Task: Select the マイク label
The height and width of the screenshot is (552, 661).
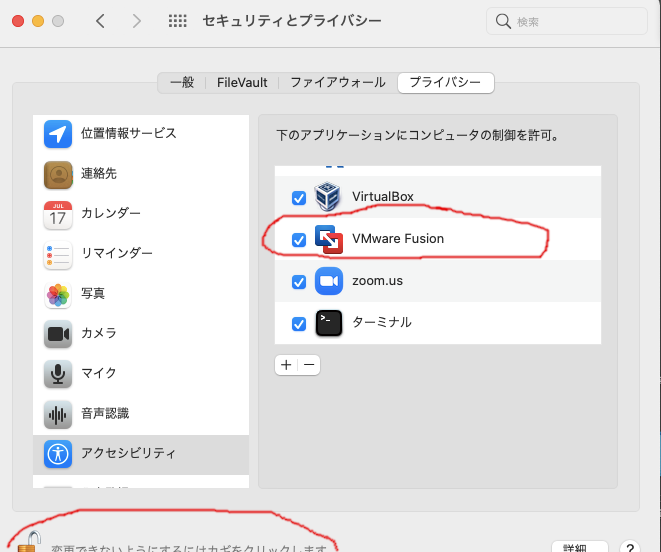Action: [x=99, y=373]
